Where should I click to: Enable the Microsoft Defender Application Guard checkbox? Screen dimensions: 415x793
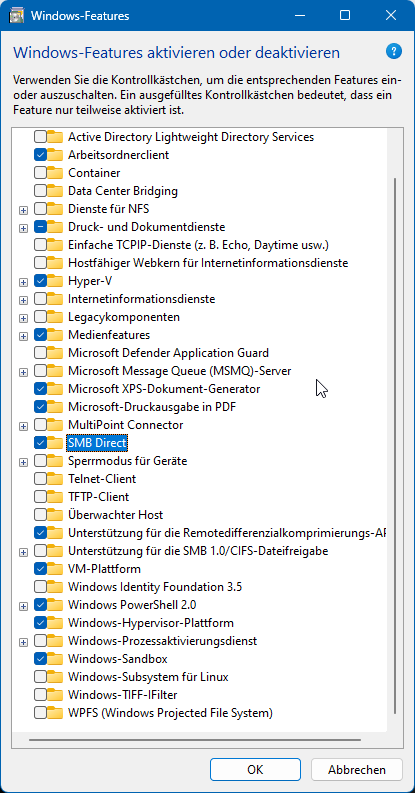(40, 353)
